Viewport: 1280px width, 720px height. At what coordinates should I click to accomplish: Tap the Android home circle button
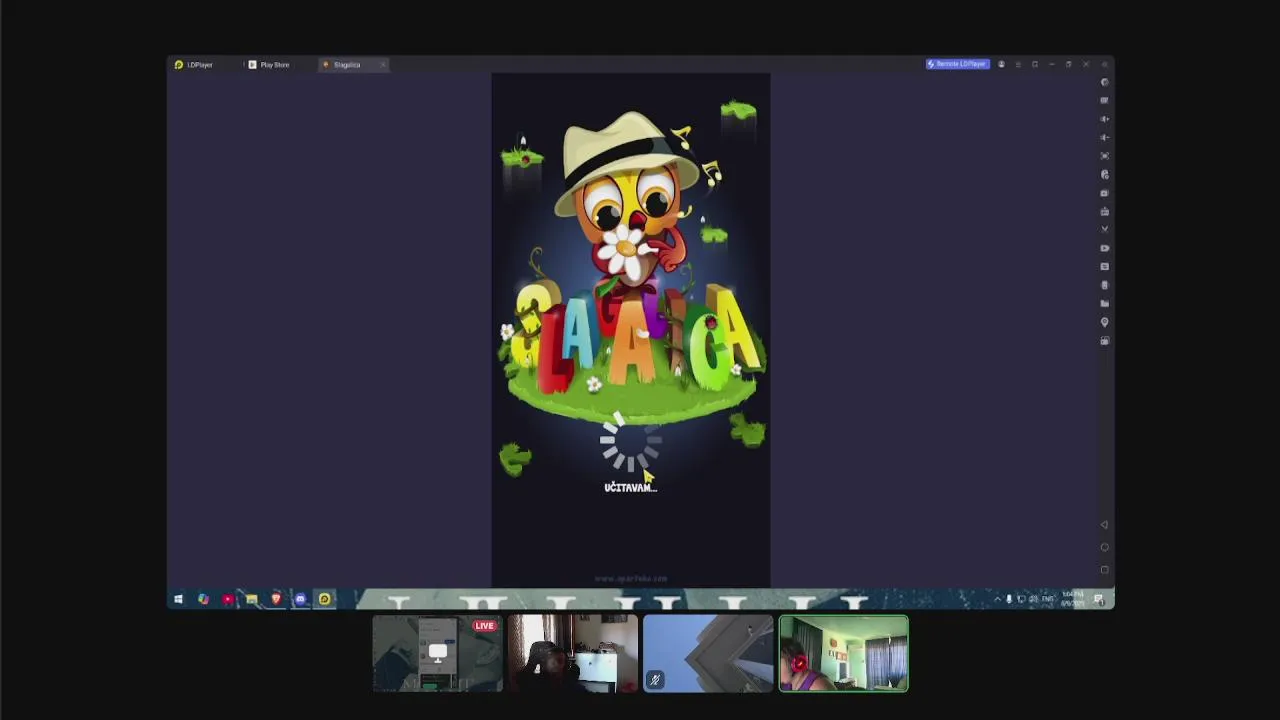click(1105, 547)
